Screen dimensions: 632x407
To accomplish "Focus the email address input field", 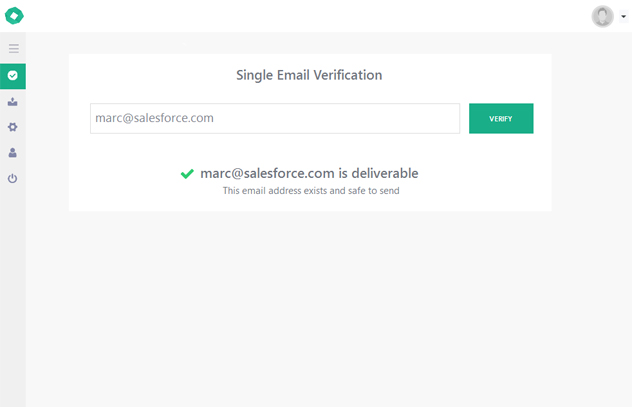I will [274, 118].
